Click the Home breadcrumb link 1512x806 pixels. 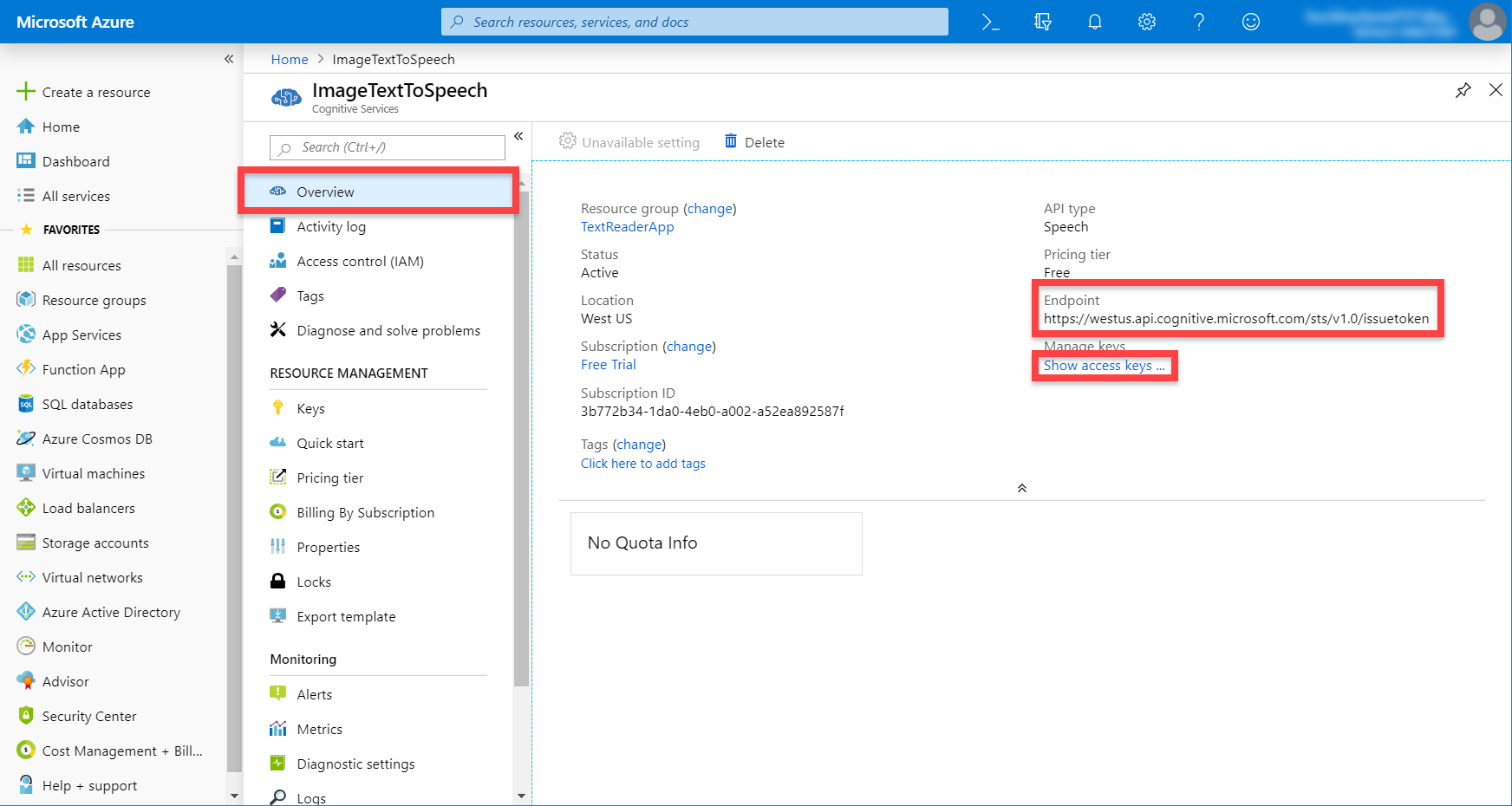[290, 59]
